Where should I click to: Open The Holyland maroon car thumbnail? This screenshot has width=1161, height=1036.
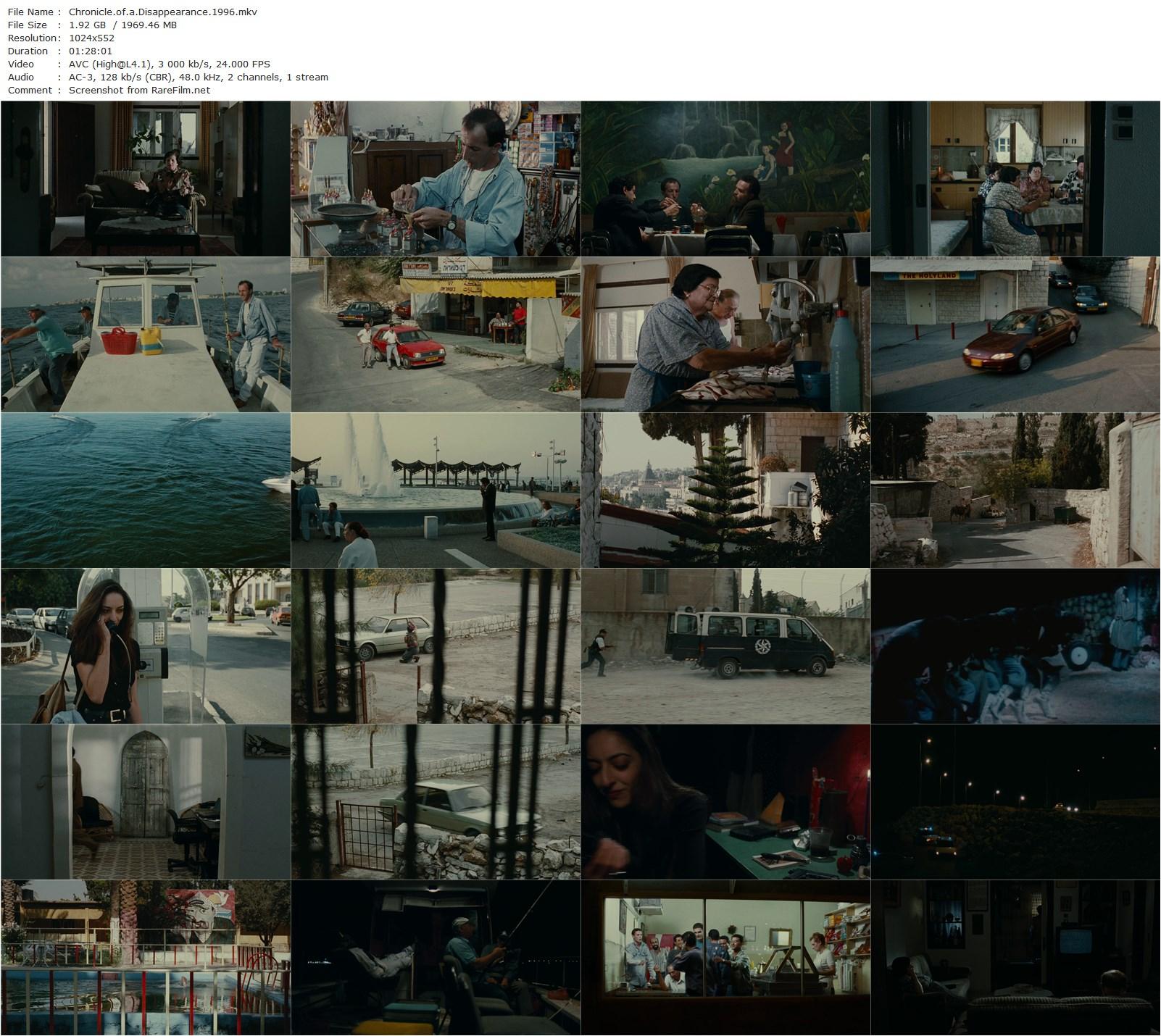click(x=1015, y=335)
